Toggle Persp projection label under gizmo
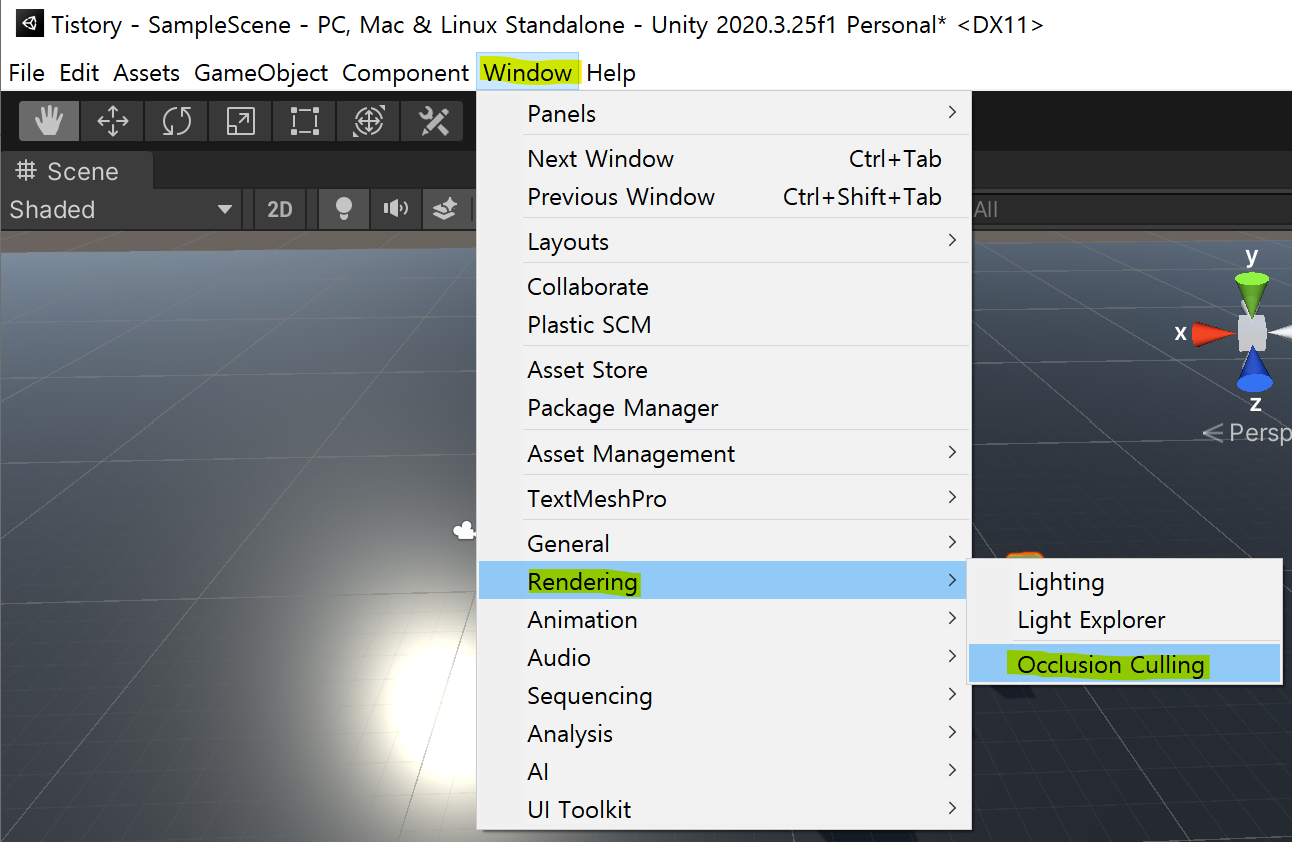 1247,433
